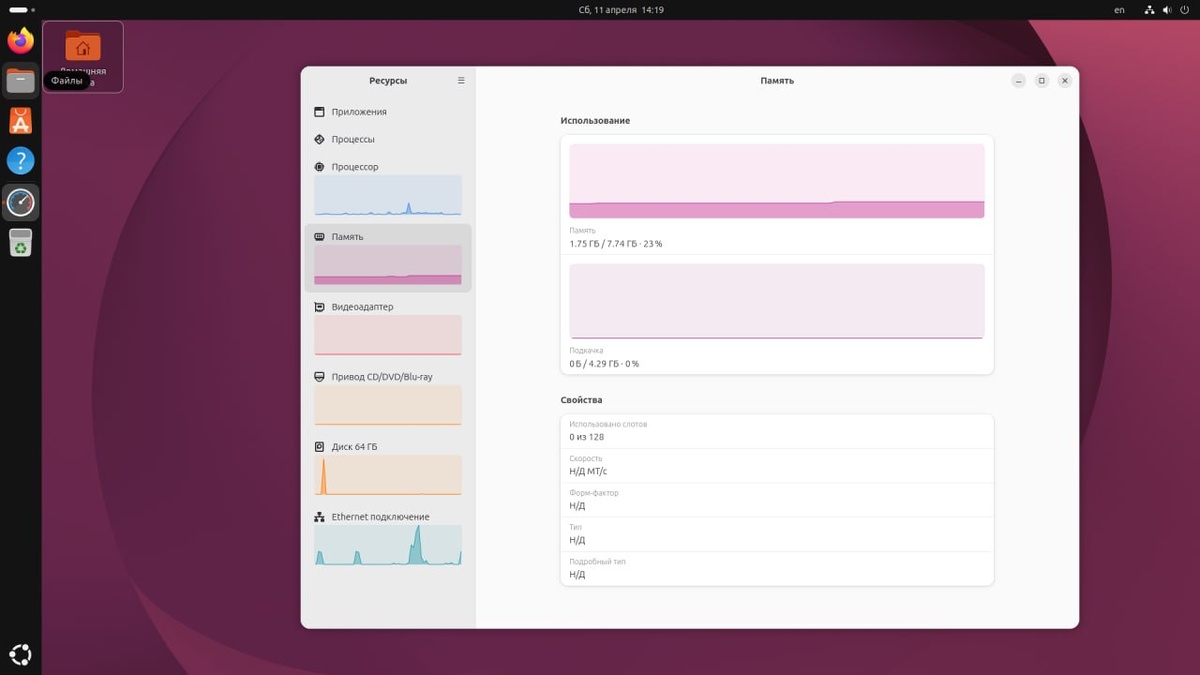Open Приложения in the sidebar
The height and width of the screenshot is (675, 1200).
point(388,112)
